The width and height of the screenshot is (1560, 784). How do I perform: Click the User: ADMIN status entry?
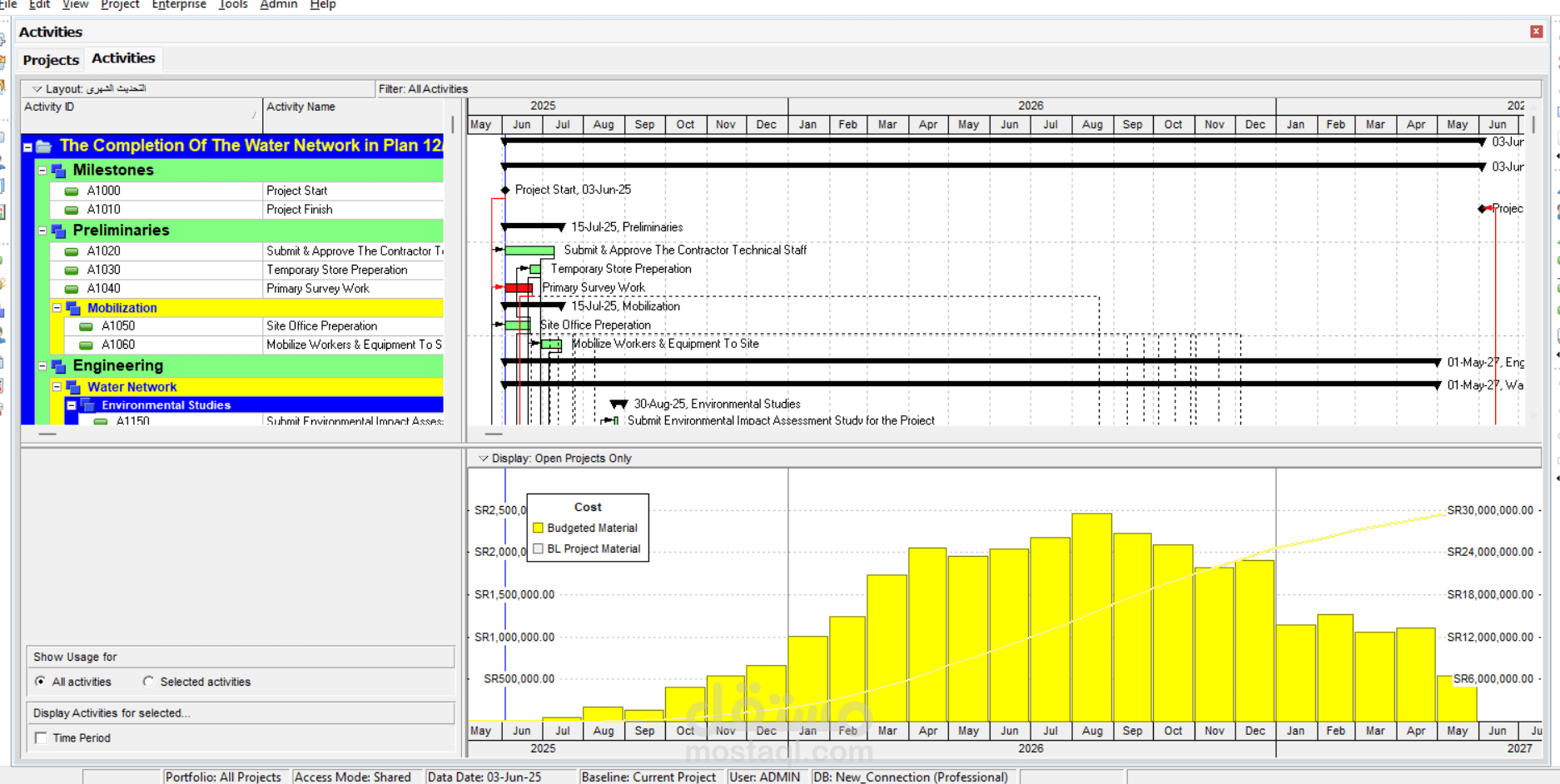(764, 777)
